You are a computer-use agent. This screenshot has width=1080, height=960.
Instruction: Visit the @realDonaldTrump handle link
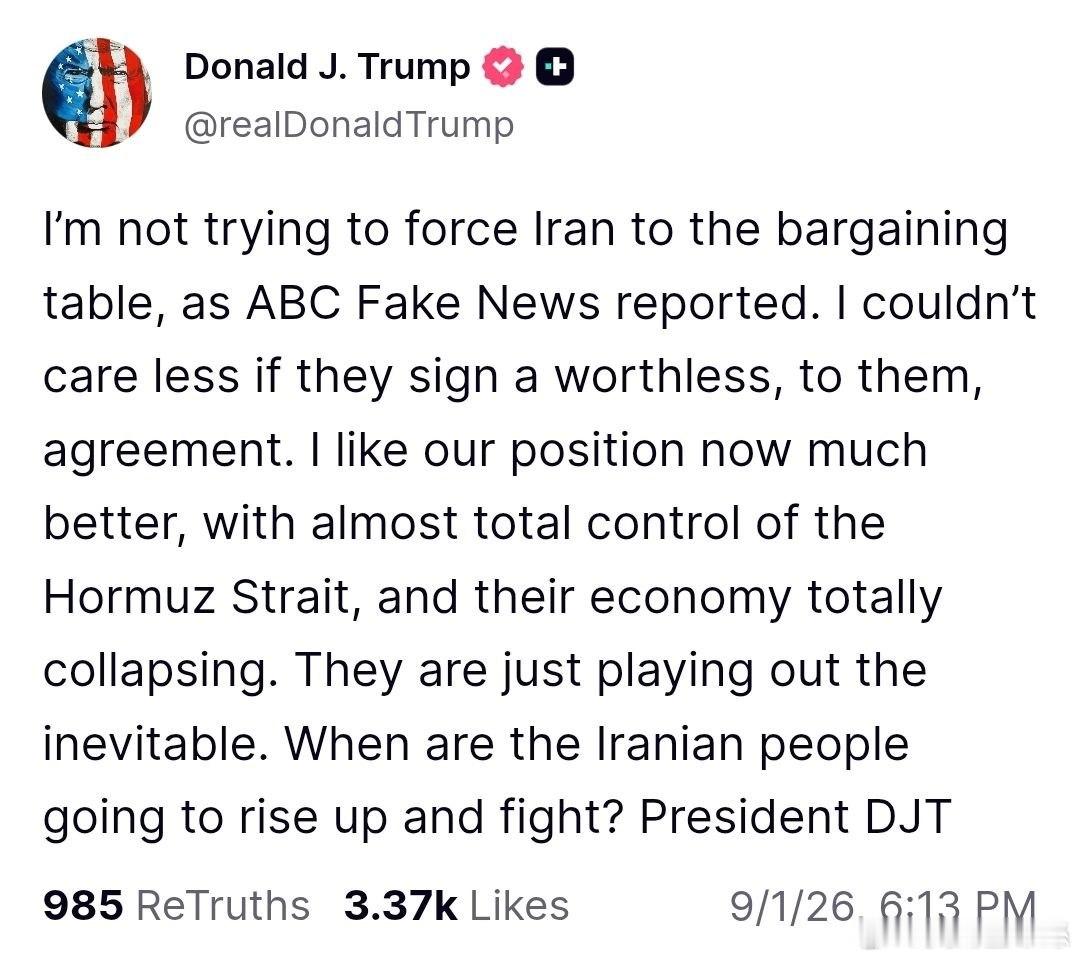349,125
